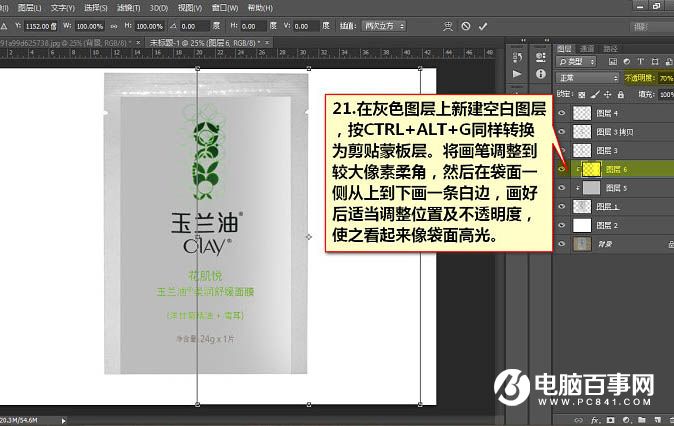Cancel the transform with the circle-slash icon
The image size is (674, 426).
point(466,26)
